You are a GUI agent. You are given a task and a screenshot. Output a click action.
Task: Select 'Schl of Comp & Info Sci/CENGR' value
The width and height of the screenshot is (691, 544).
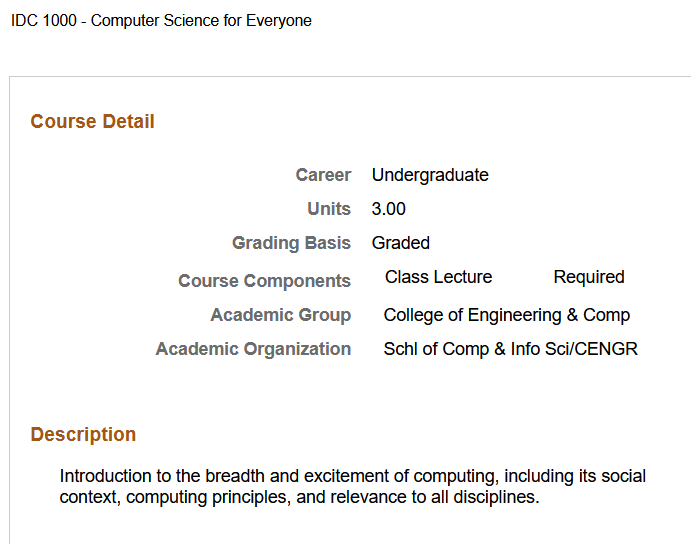coord(510,349)
